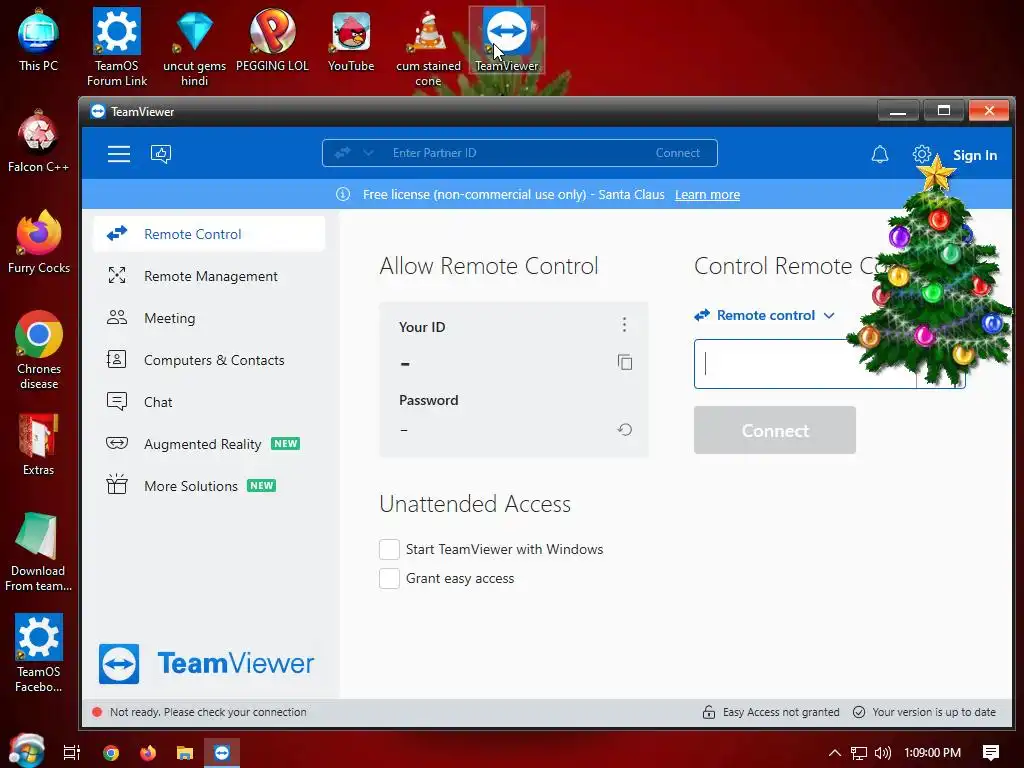Refresh the password with the refresh icon
1024x768 pixels.
[x=625, y=430]
